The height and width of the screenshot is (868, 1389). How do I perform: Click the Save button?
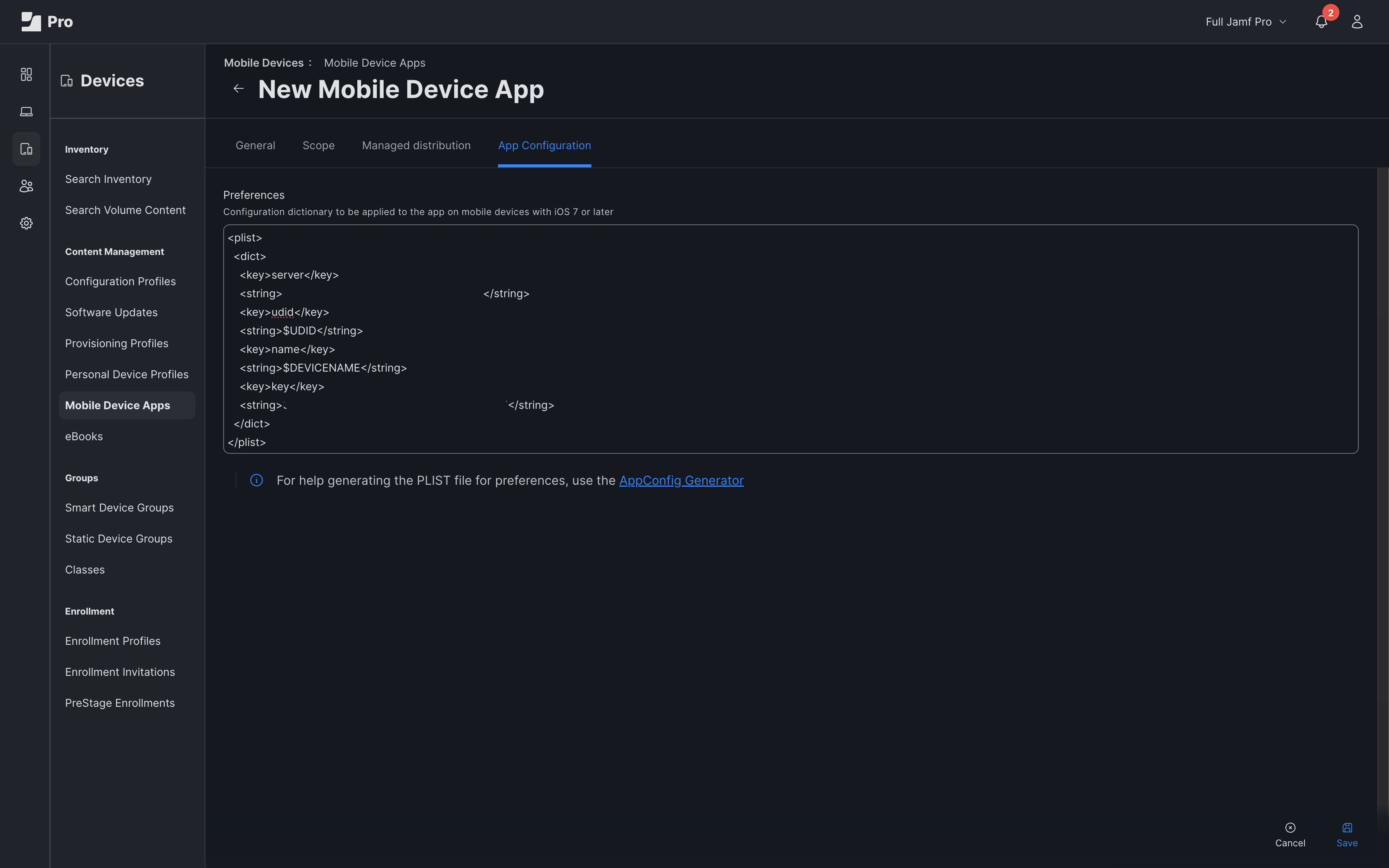coord(1346,835)
